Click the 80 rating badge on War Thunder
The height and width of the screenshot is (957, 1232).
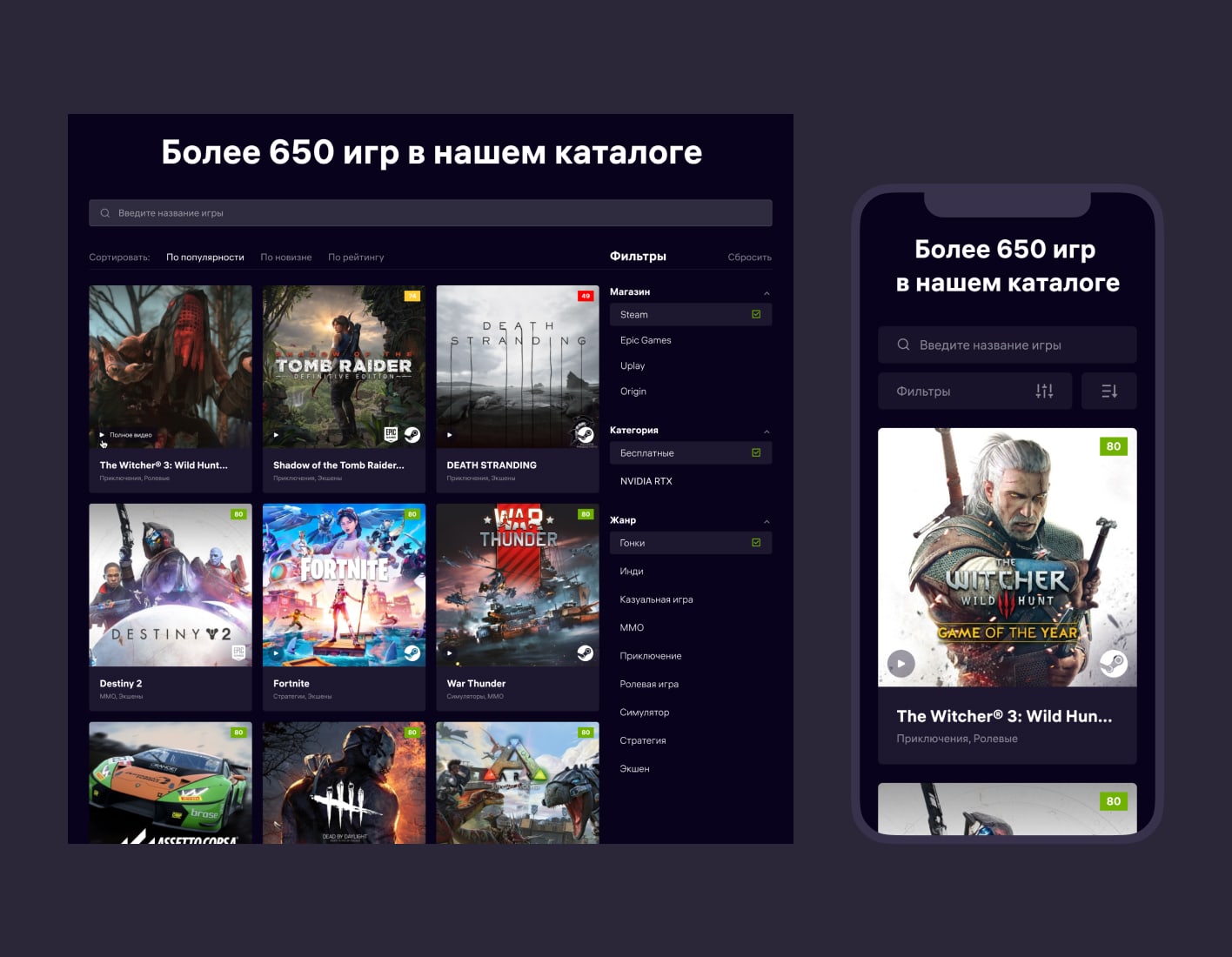click(586, 514)
